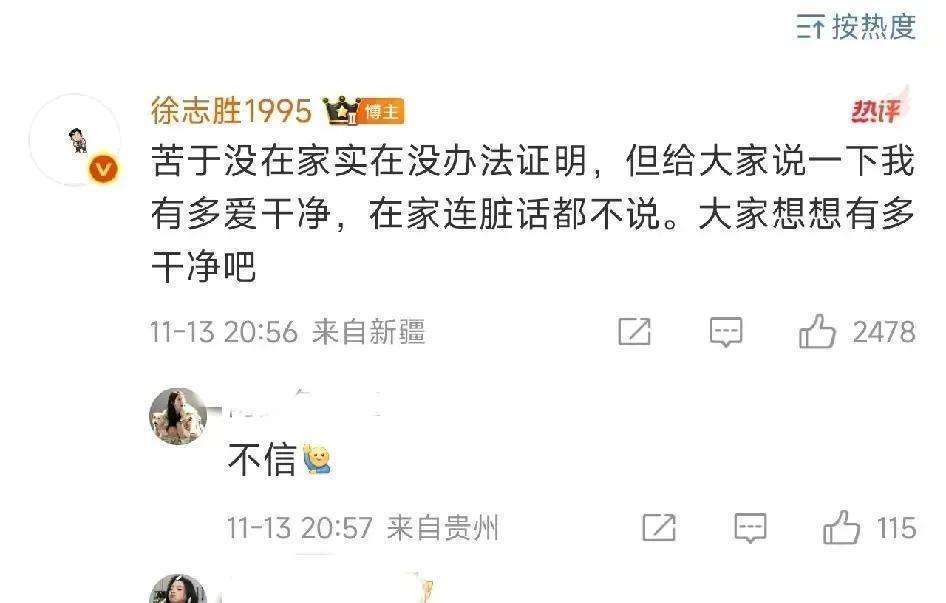Click the 不信 reply text
Viewport: 946px width, 603px height.
pos(262,459)
